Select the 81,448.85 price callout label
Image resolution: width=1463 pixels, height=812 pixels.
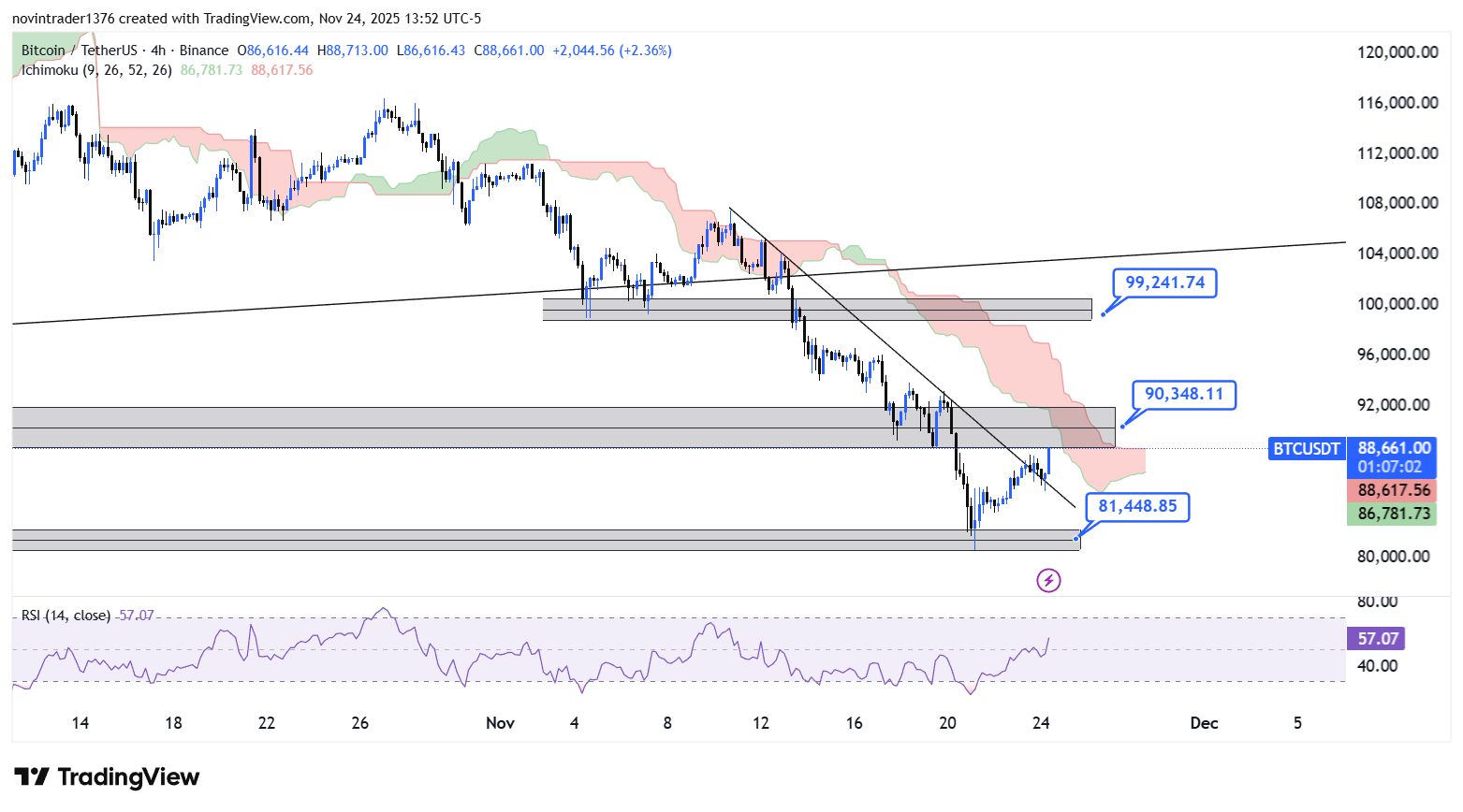[x=1137, y=506]
